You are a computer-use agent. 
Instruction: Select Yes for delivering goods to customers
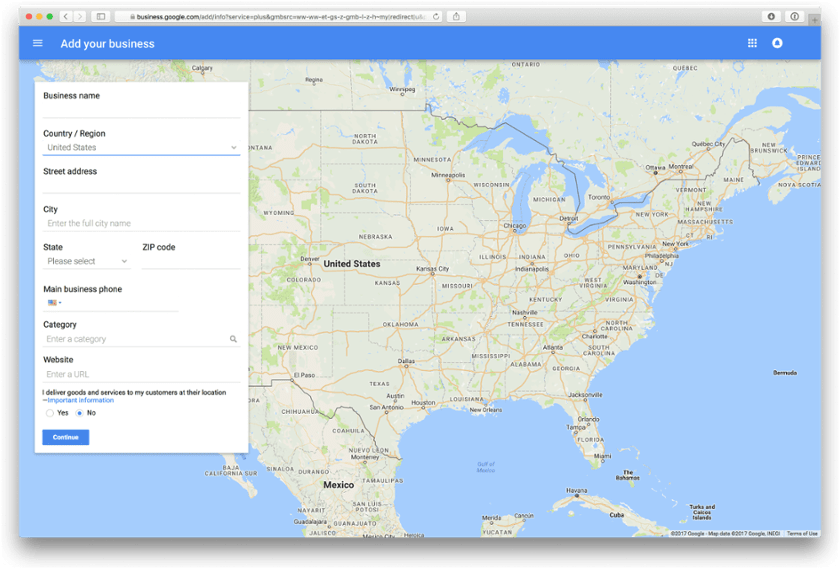point(50,413)
